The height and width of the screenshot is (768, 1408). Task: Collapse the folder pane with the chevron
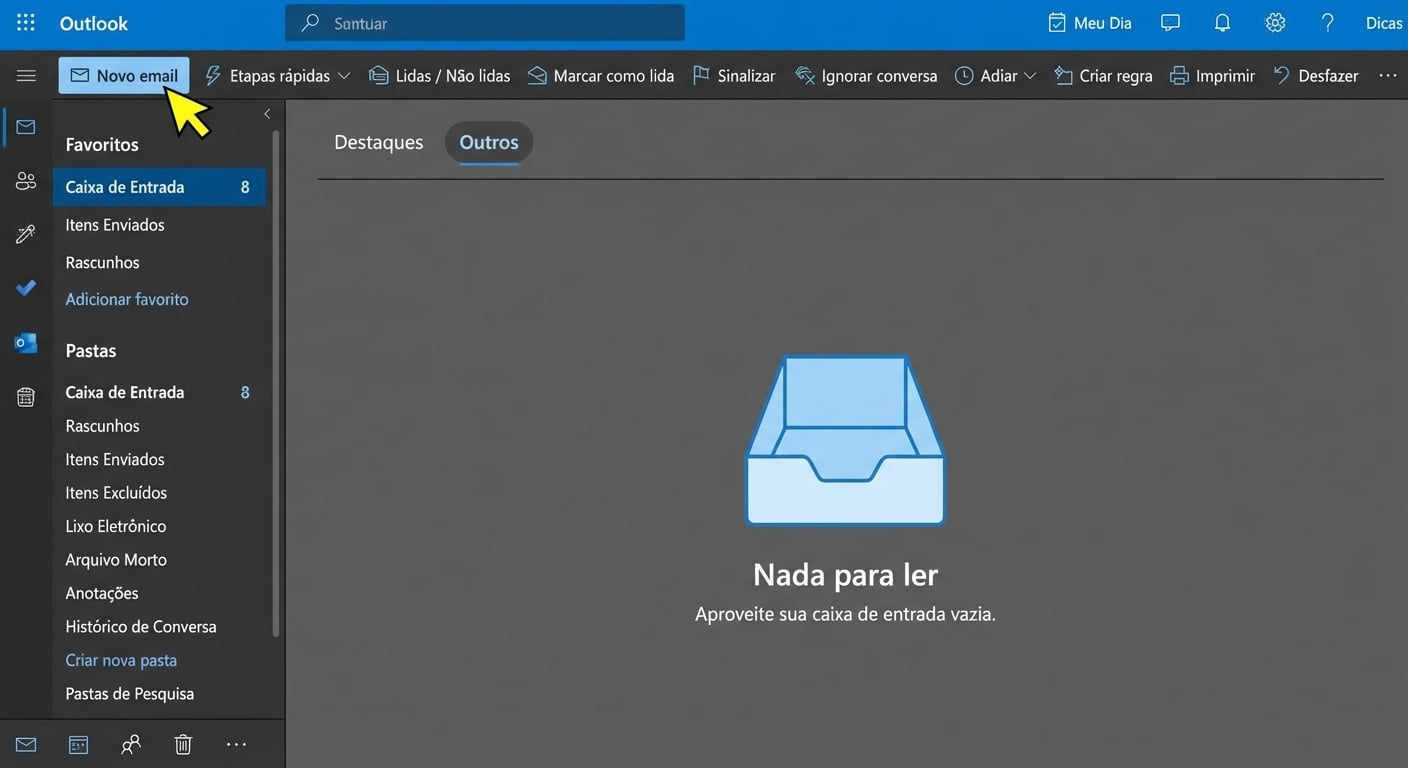266,113
